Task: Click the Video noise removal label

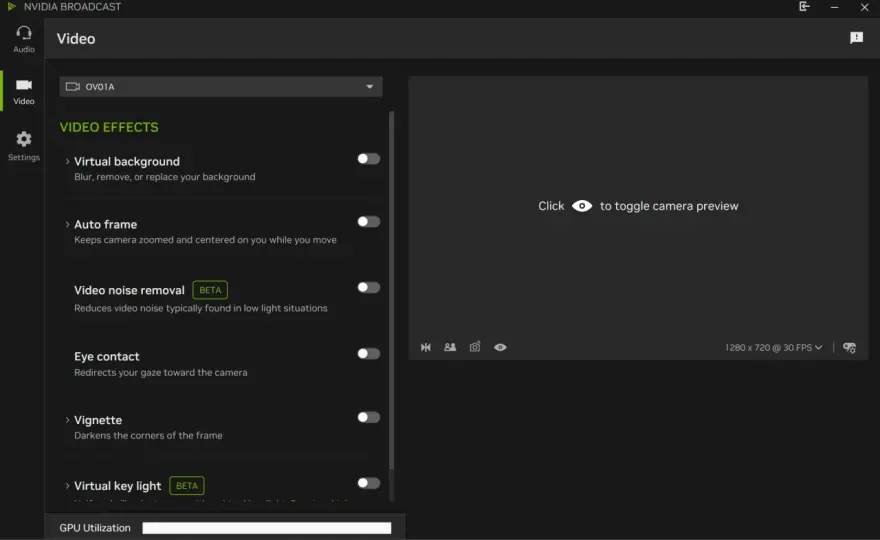Action: pos(129,290)
